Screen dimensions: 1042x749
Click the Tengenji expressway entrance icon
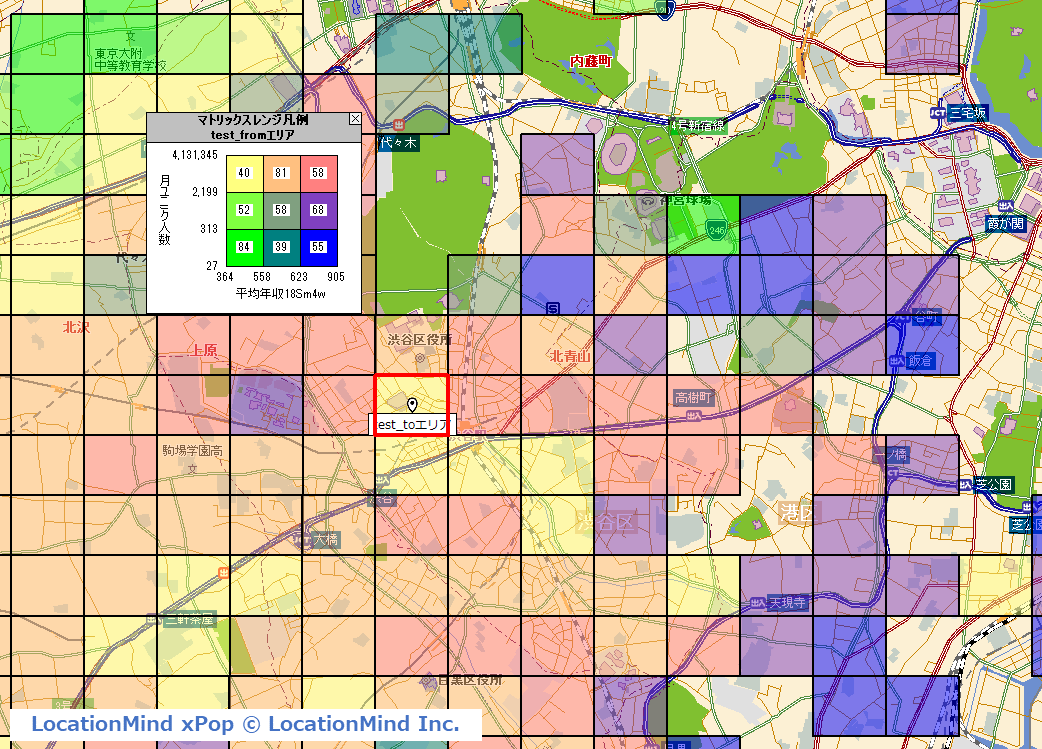click(x=757, y=604)
